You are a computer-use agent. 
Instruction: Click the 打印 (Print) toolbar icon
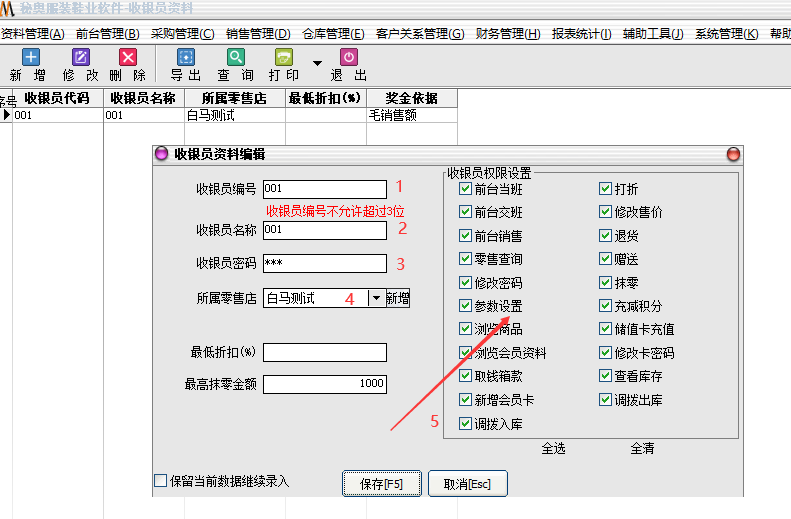tap(284, 58)
